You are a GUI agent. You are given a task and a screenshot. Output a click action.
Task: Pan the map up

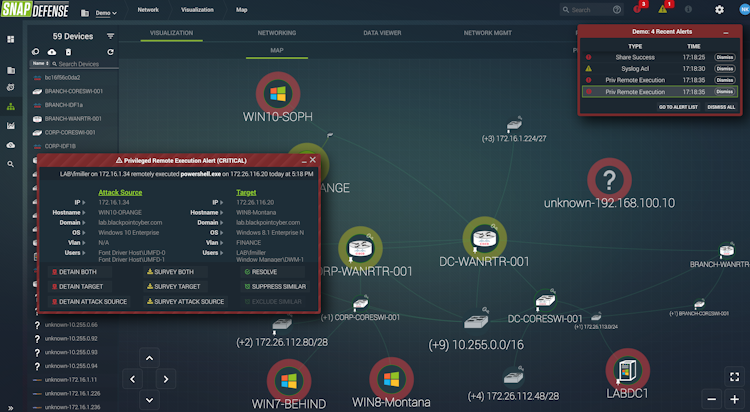tap(149, 358)
